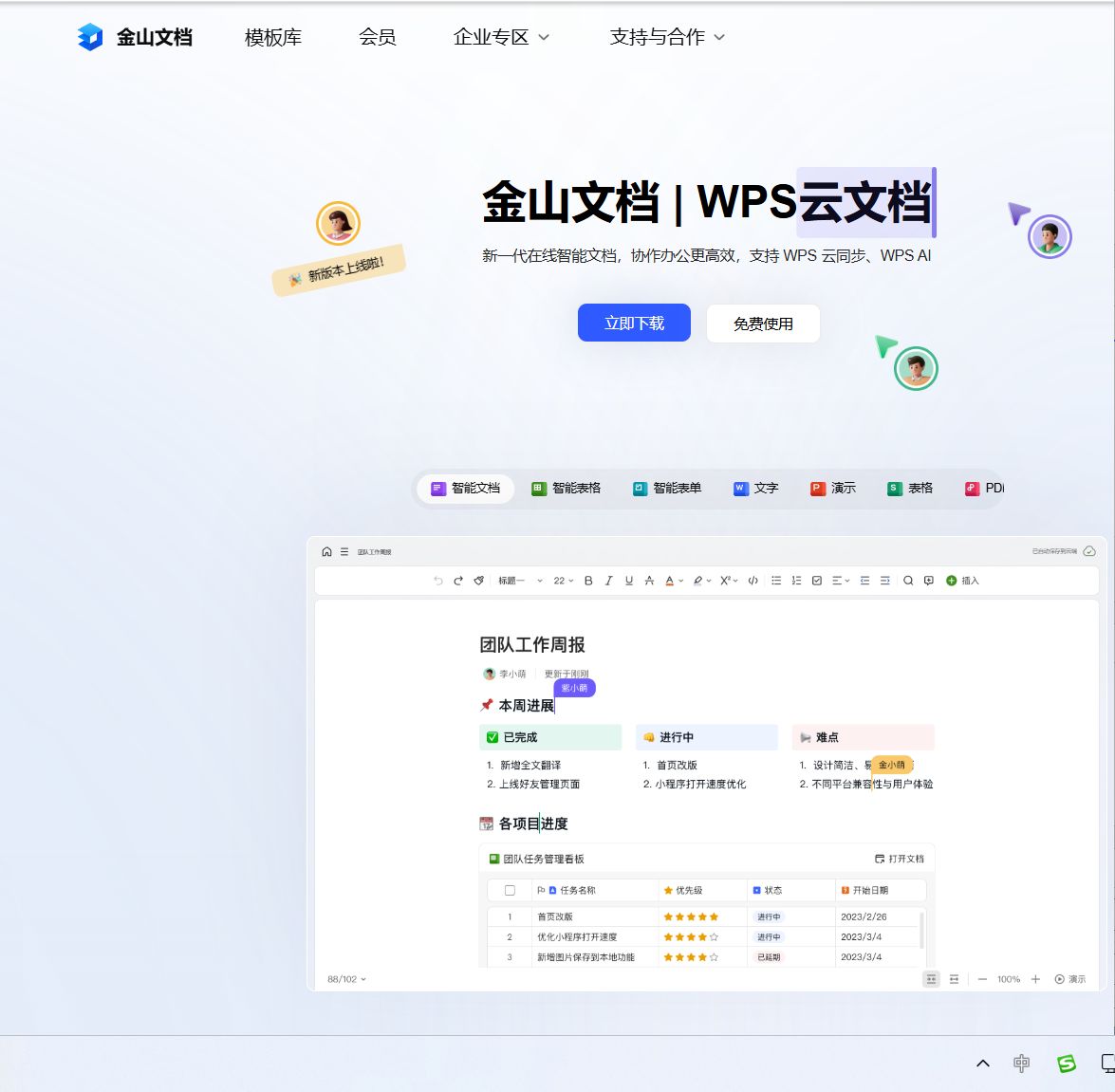Click the green checkmark in 已完成 header
1115x1092 pixels.
point(492,737)
